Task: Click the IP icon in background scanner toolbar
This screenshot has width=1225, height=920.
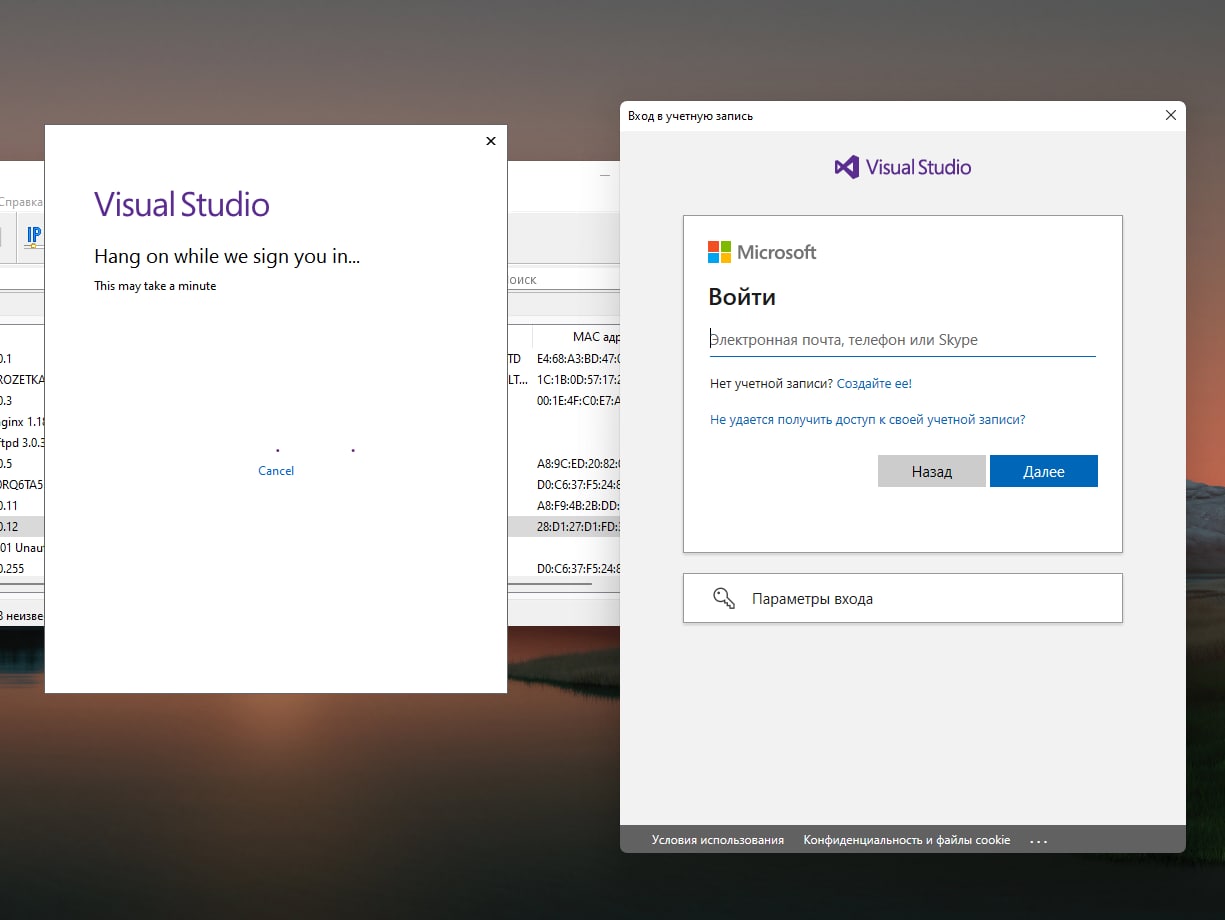Action: click(33, 238)
